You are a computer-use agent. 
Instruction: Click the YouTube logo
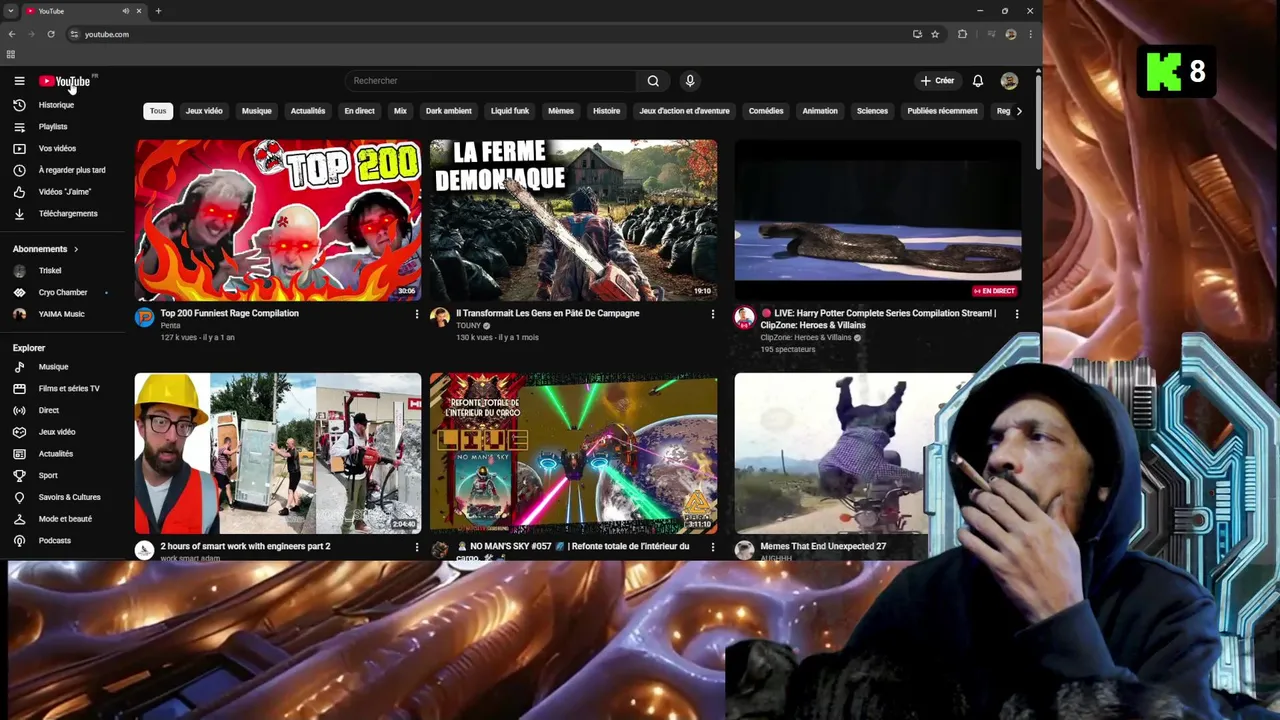[65, 81]
